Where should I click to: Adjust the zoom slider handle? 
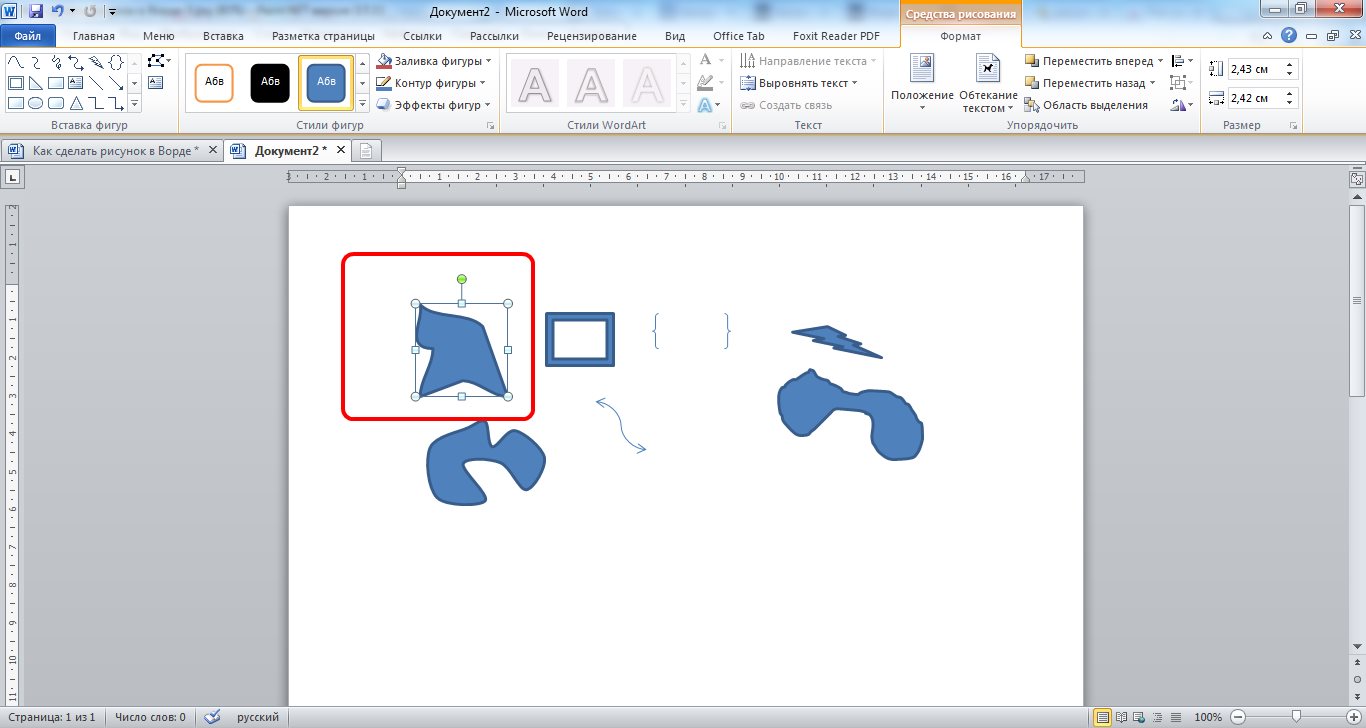point(1296,716)
